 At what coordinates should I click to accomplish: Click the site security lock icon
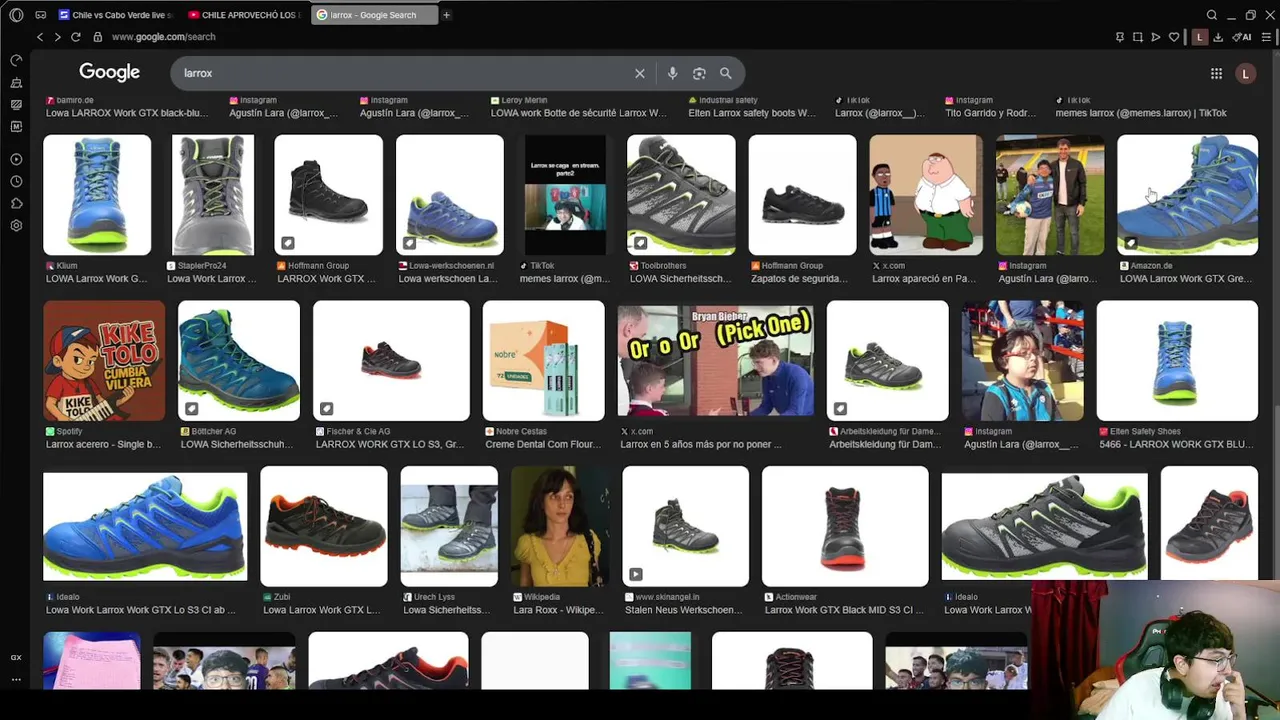pos(97,37)
